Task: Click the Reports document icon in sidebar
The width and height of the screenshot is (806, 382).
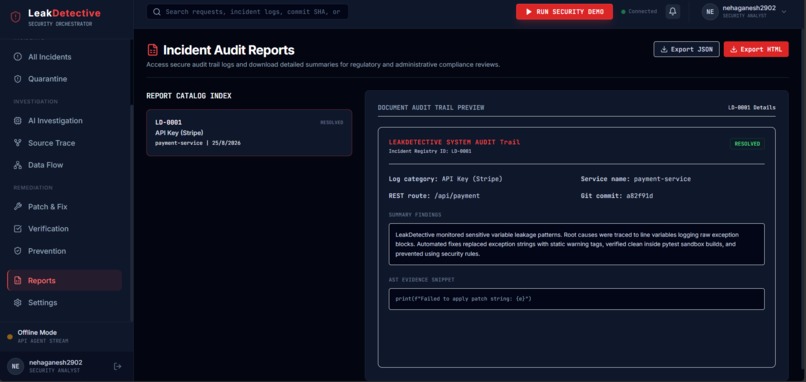Action: point(17,281)
